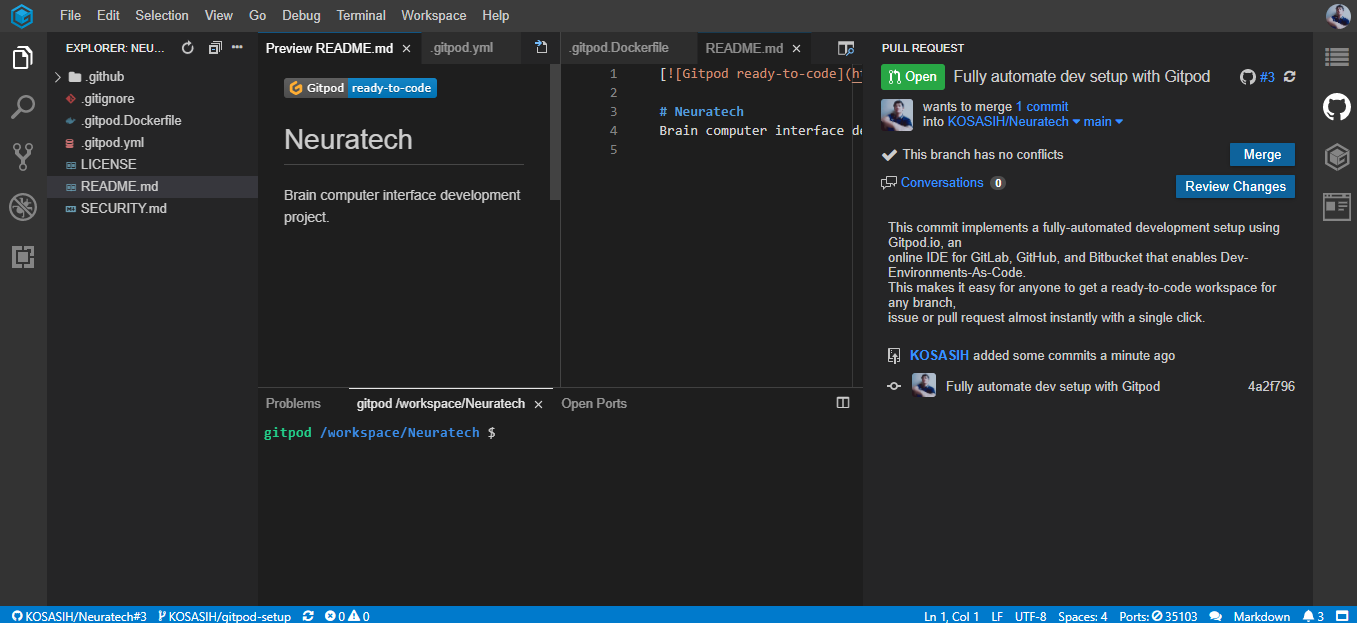The height and width of the screenshot is (623, 1357).
Task: Open the Explorer view in activity bar
Action: [22, 58]
